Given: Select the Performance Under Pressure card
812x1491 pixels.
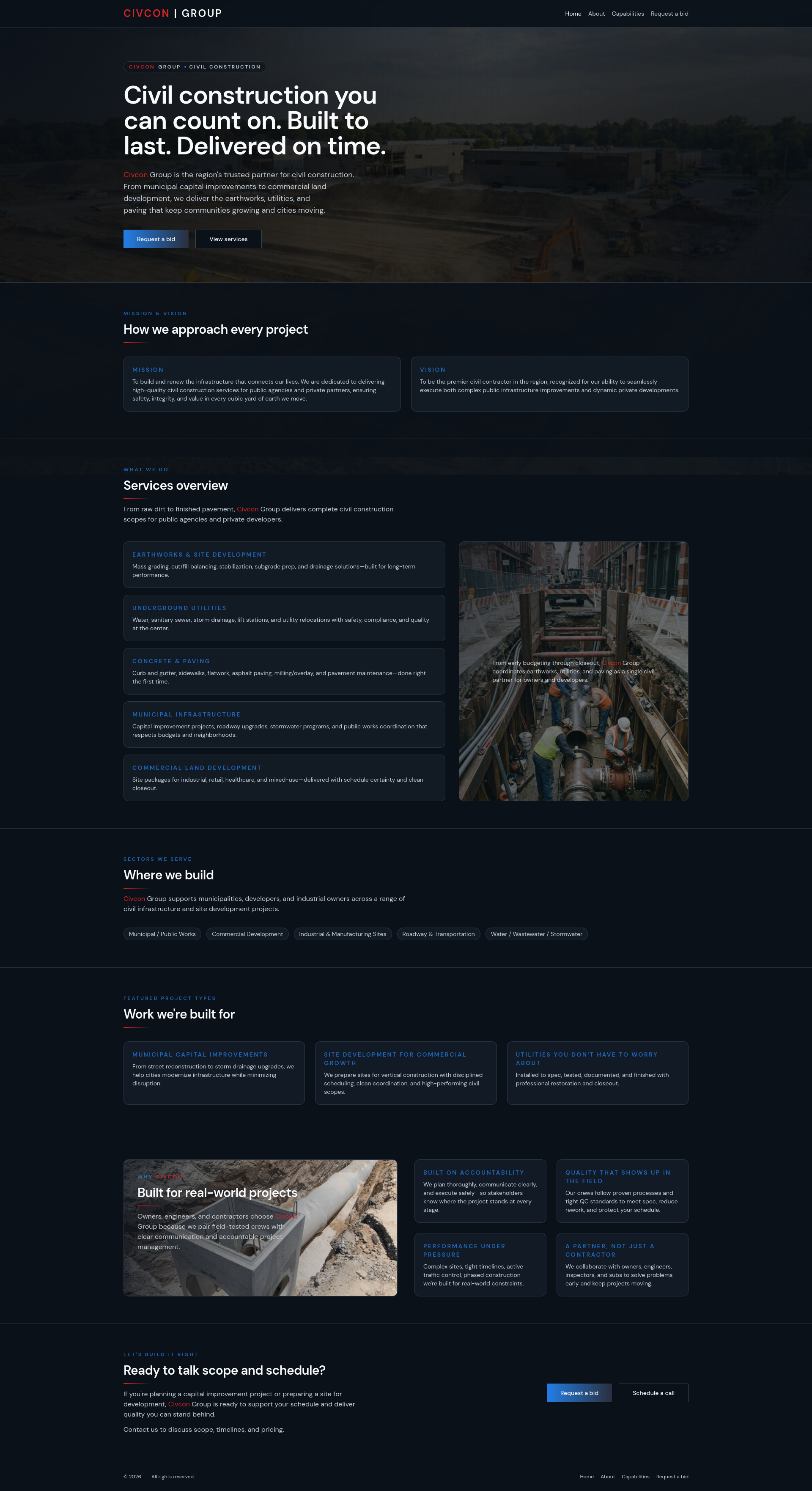Looking at the screenshot, I should [x=480, y=1265].
